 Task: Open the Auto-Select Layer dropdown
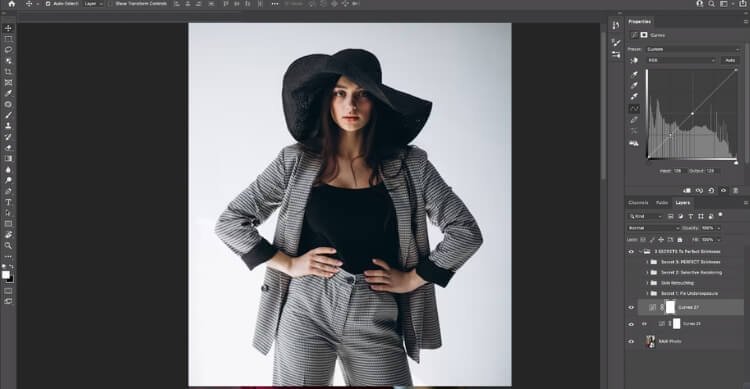[x=93, y=3]
